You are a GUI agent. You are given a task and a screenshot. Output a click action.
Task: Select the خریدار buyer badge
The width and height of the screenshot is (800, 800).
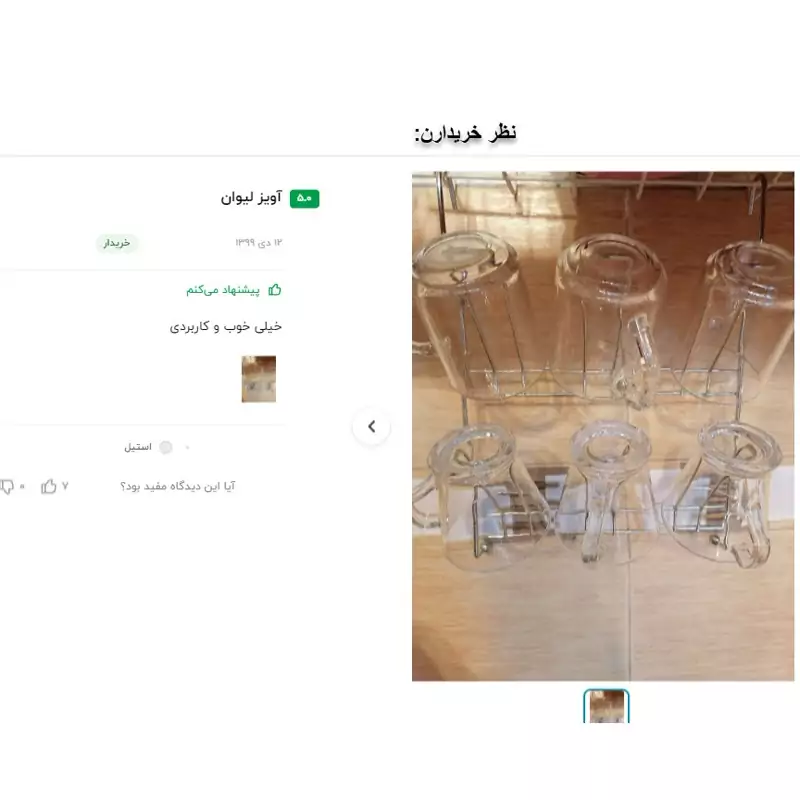pyautogui.click(x=117, y=243)
